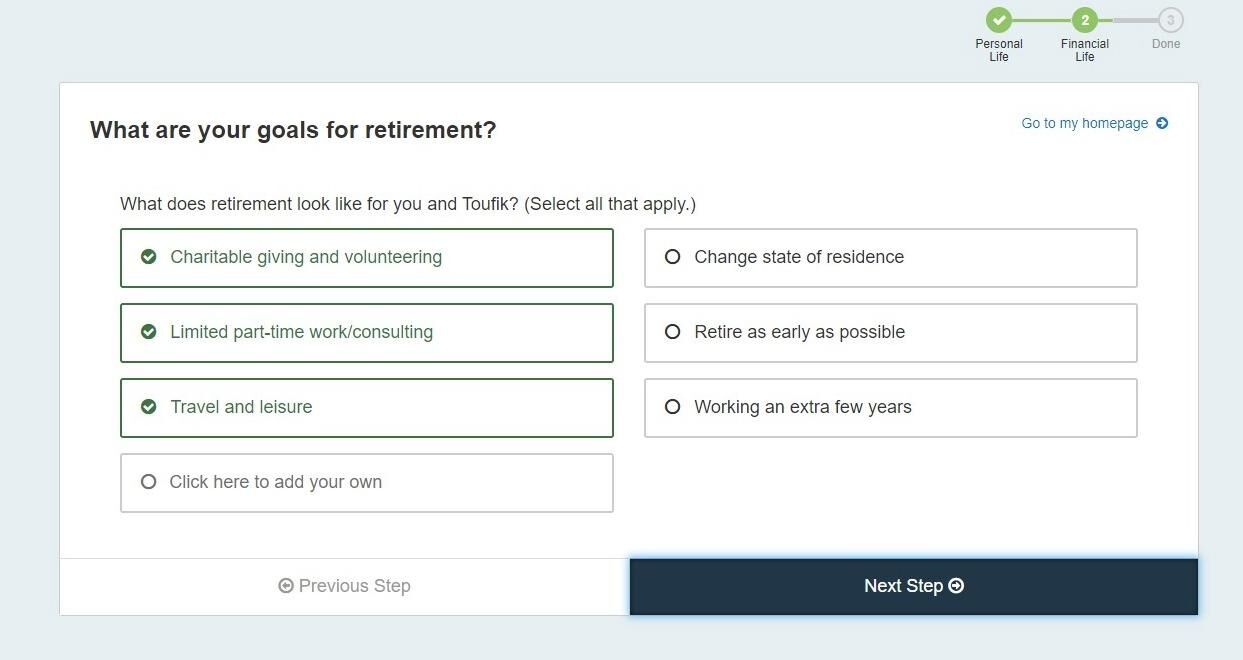Click the Personal Life step label
Viewport: 1243px width, 660px height.
point(999,50)
